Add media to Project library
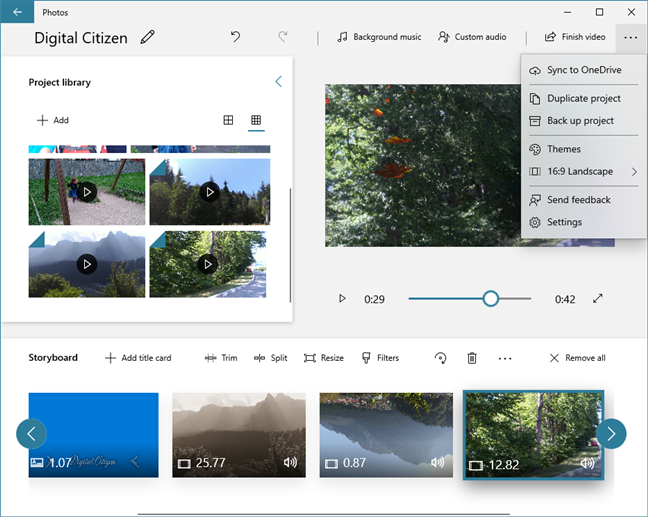The image size is (648, 517). (x=52, y=120)
